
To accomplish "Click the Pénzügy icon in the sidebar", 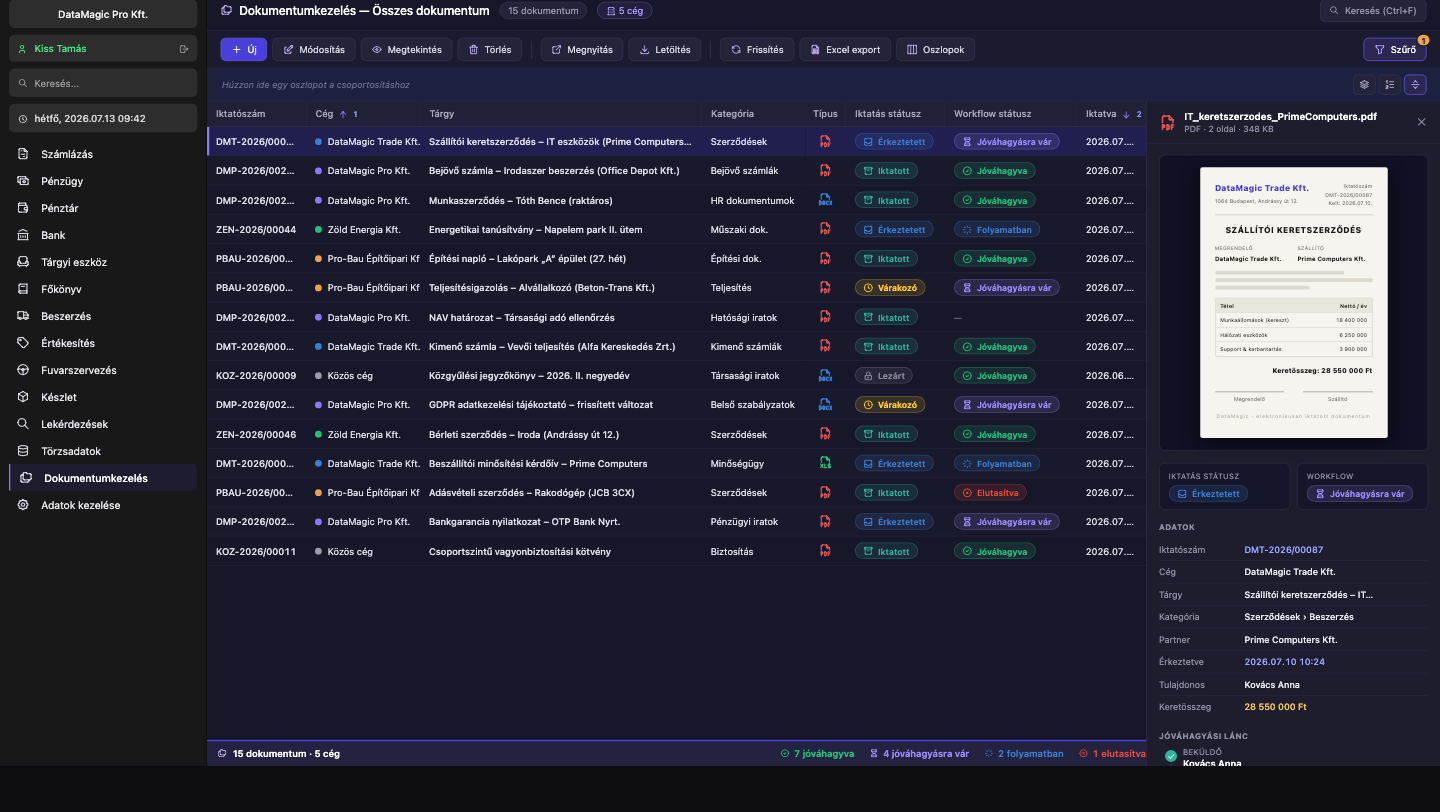I will 23,181.
